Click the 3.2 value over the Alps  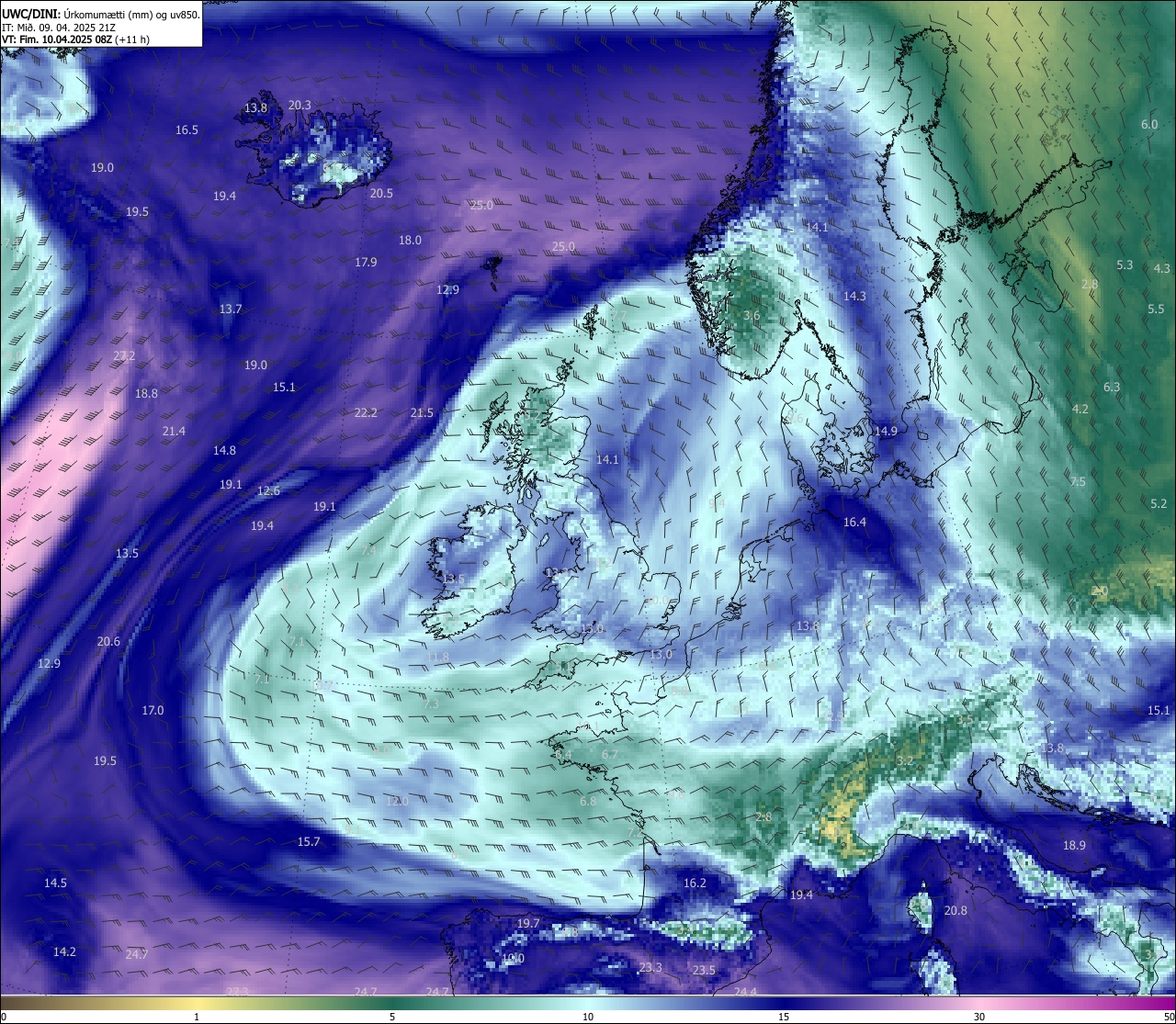(x=905, y=761)
